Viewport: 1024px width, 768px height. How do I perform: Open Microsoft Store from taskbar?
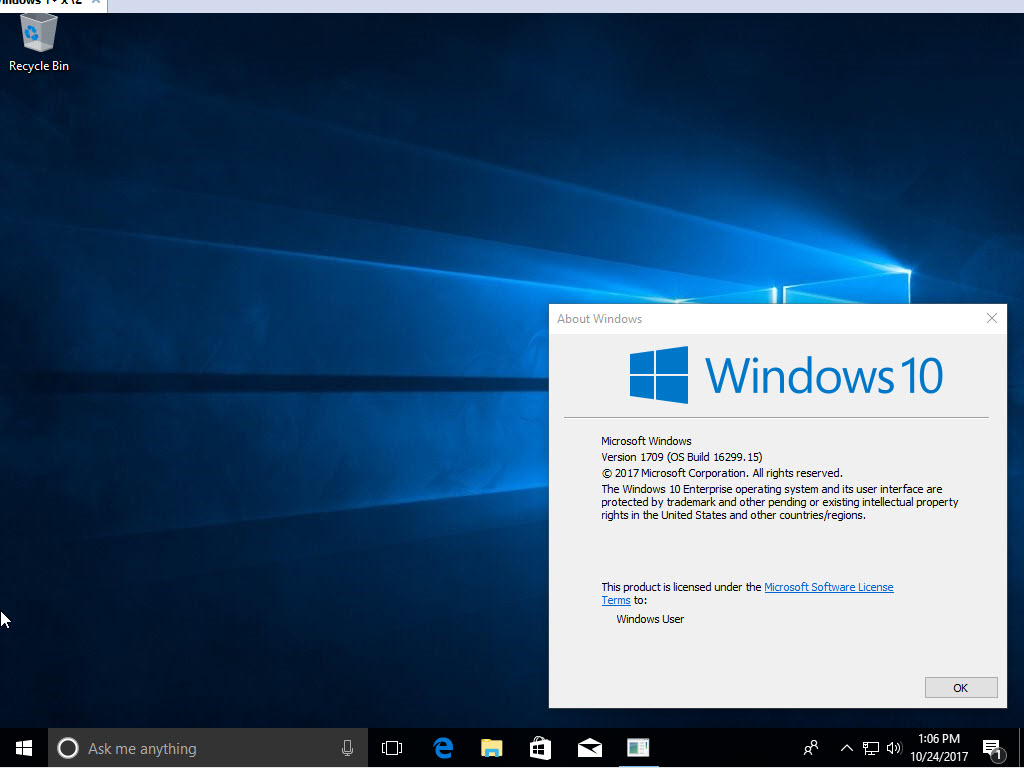click(540, 748)
